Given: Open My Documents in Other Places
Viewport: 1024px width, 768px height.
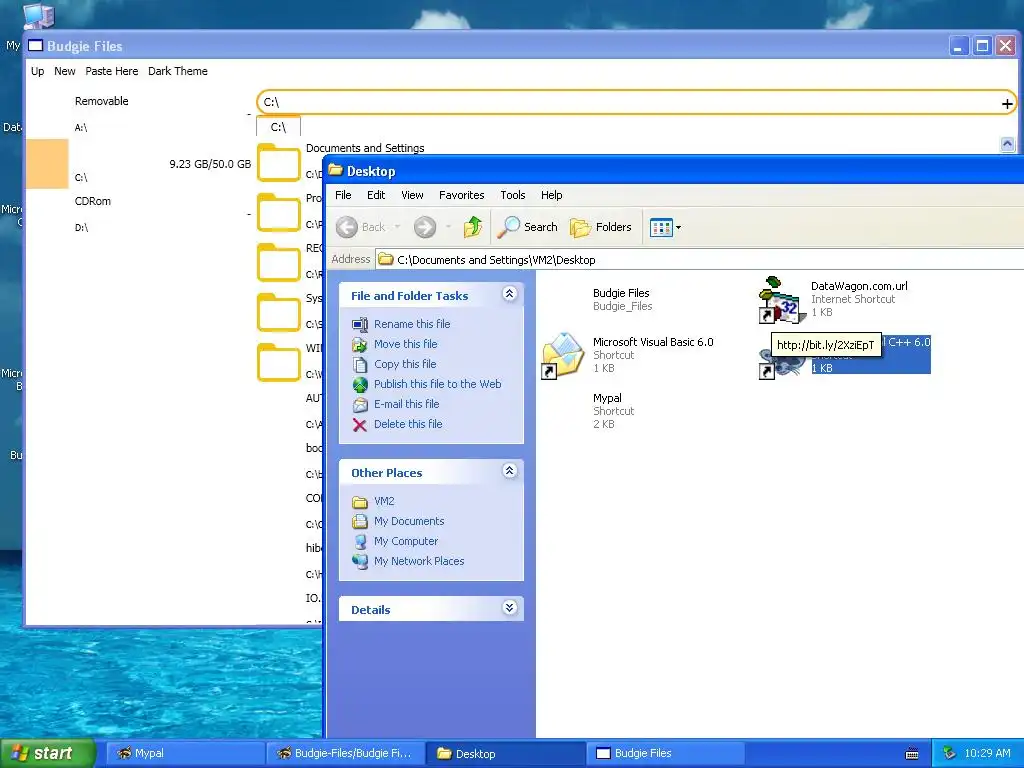Looking at the screenshot, I should tap(409, 521).
